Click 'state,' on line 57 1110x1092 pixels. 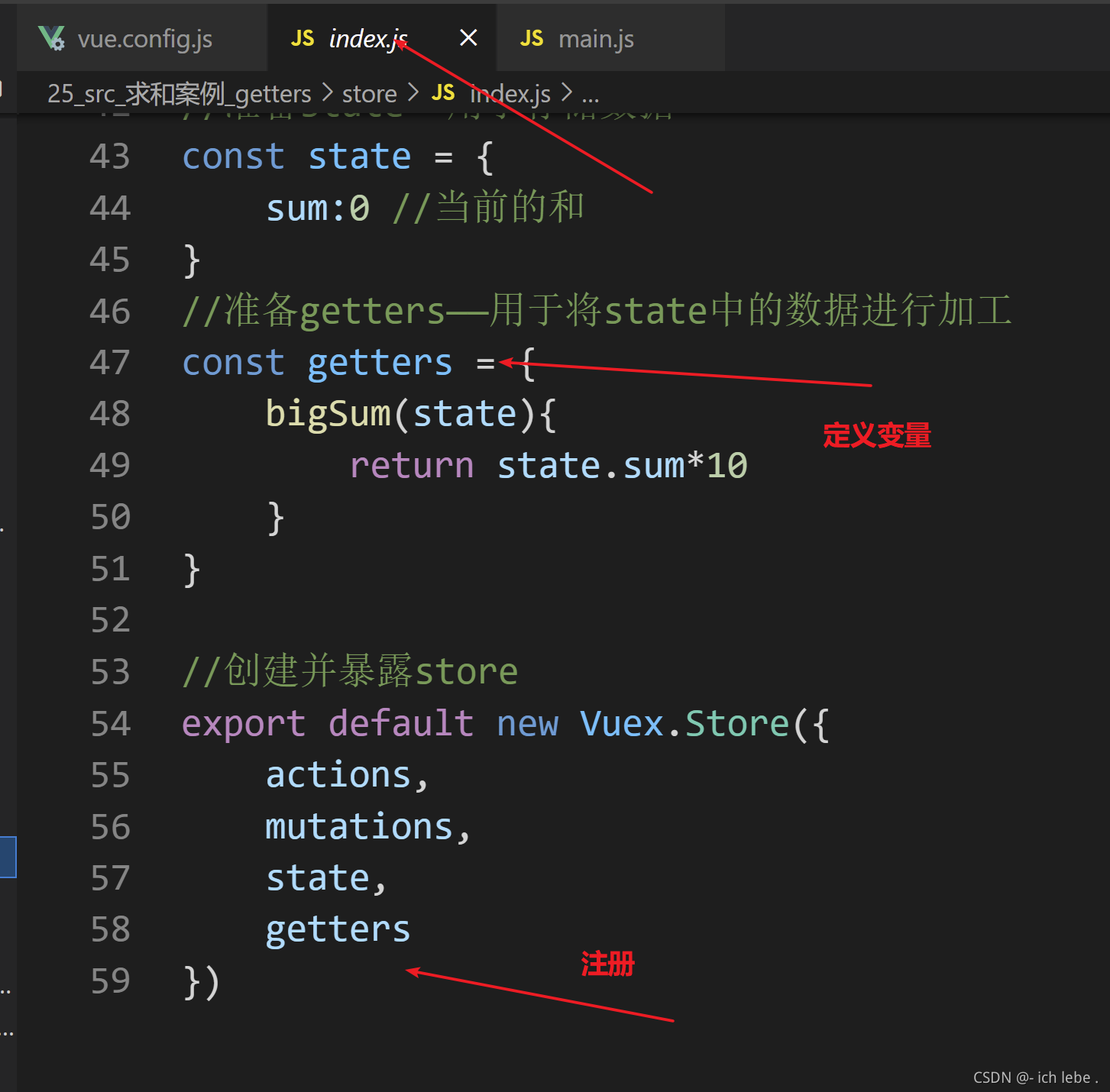click(326, 879)
